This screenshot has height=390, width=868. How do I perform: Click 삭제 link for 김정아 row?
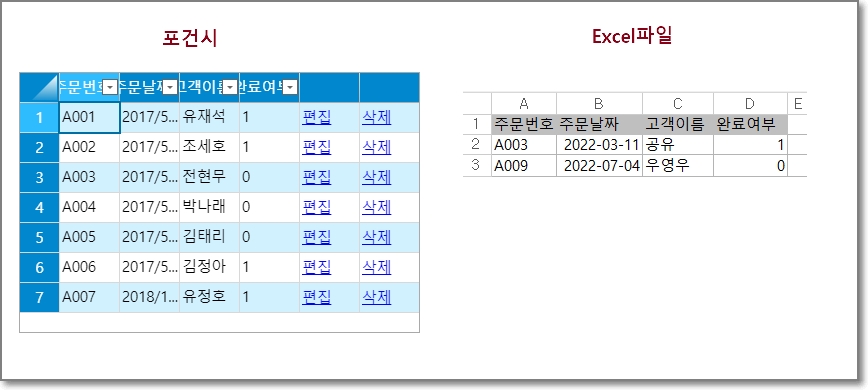[x=377, y=267]
